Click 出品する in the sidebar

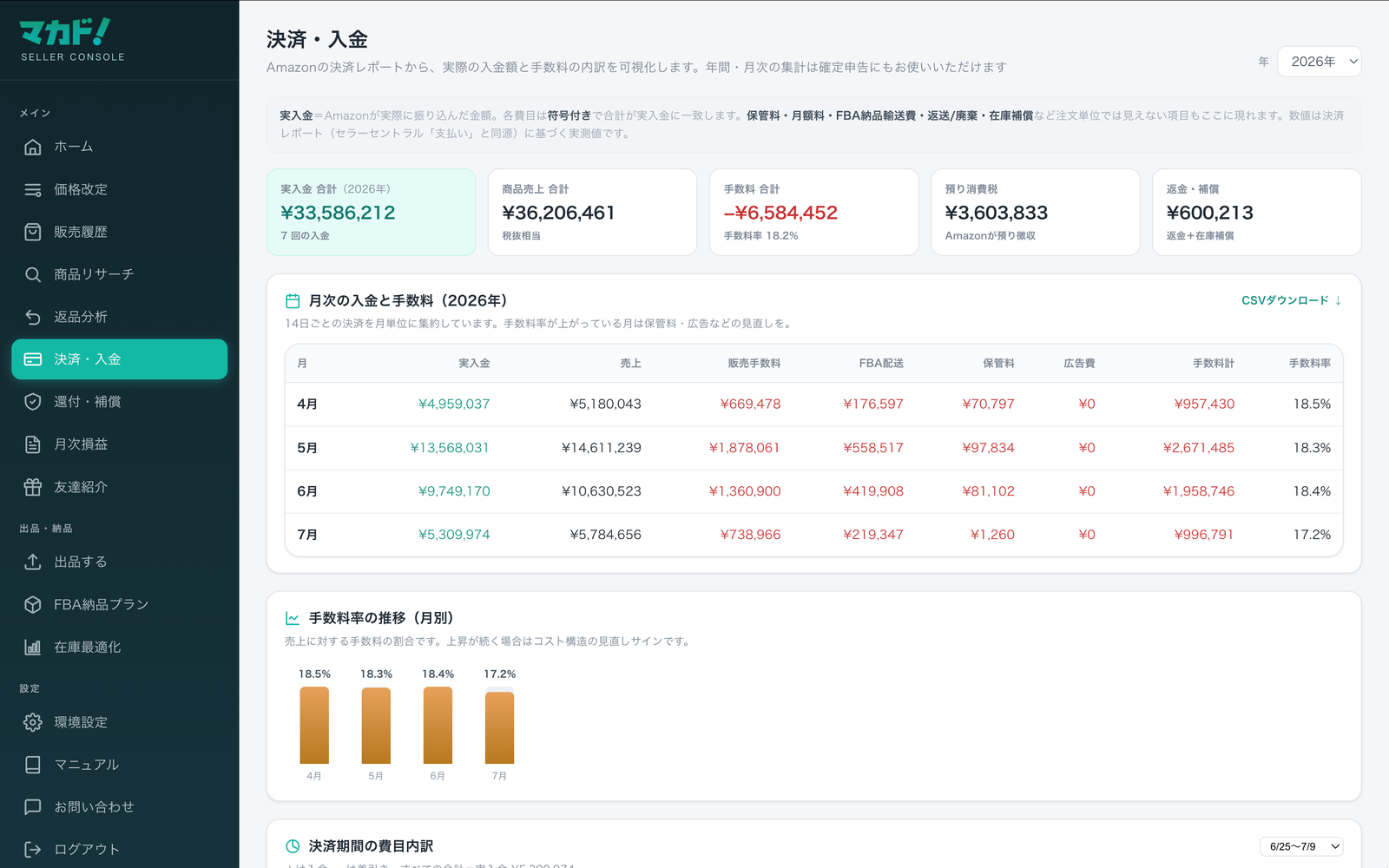point(120,562)
